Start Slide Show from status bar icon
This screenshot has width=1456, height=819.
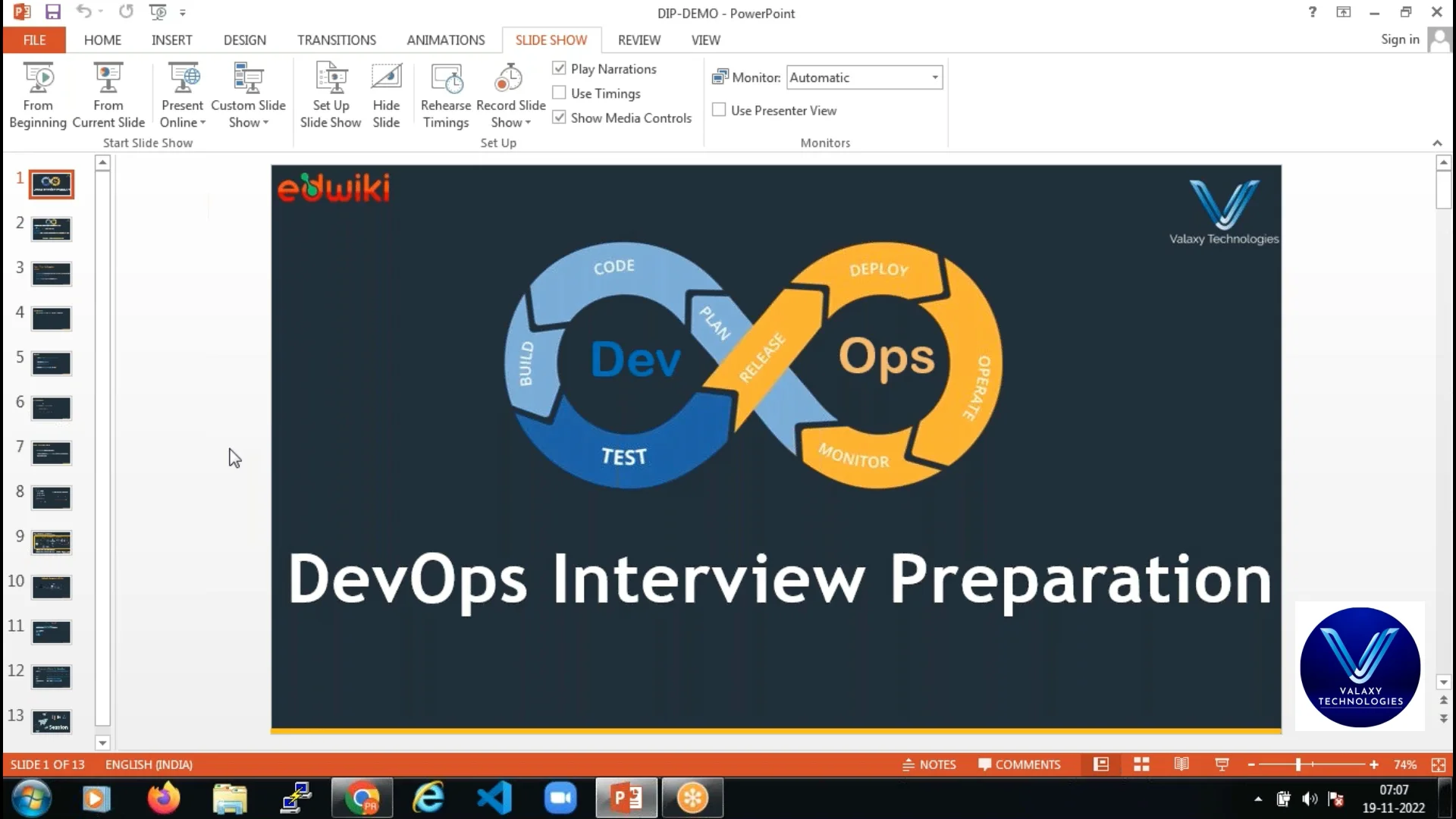point(1222,764)
